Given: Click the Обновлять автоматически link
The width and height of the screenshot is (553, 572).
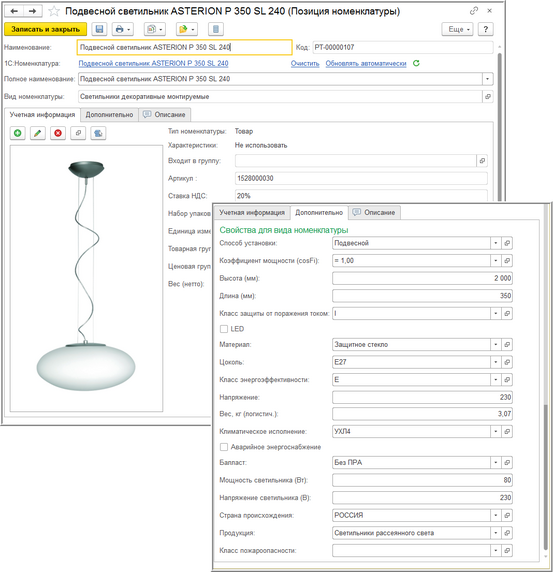Looking at the screenshot, I should coord(366,63).
